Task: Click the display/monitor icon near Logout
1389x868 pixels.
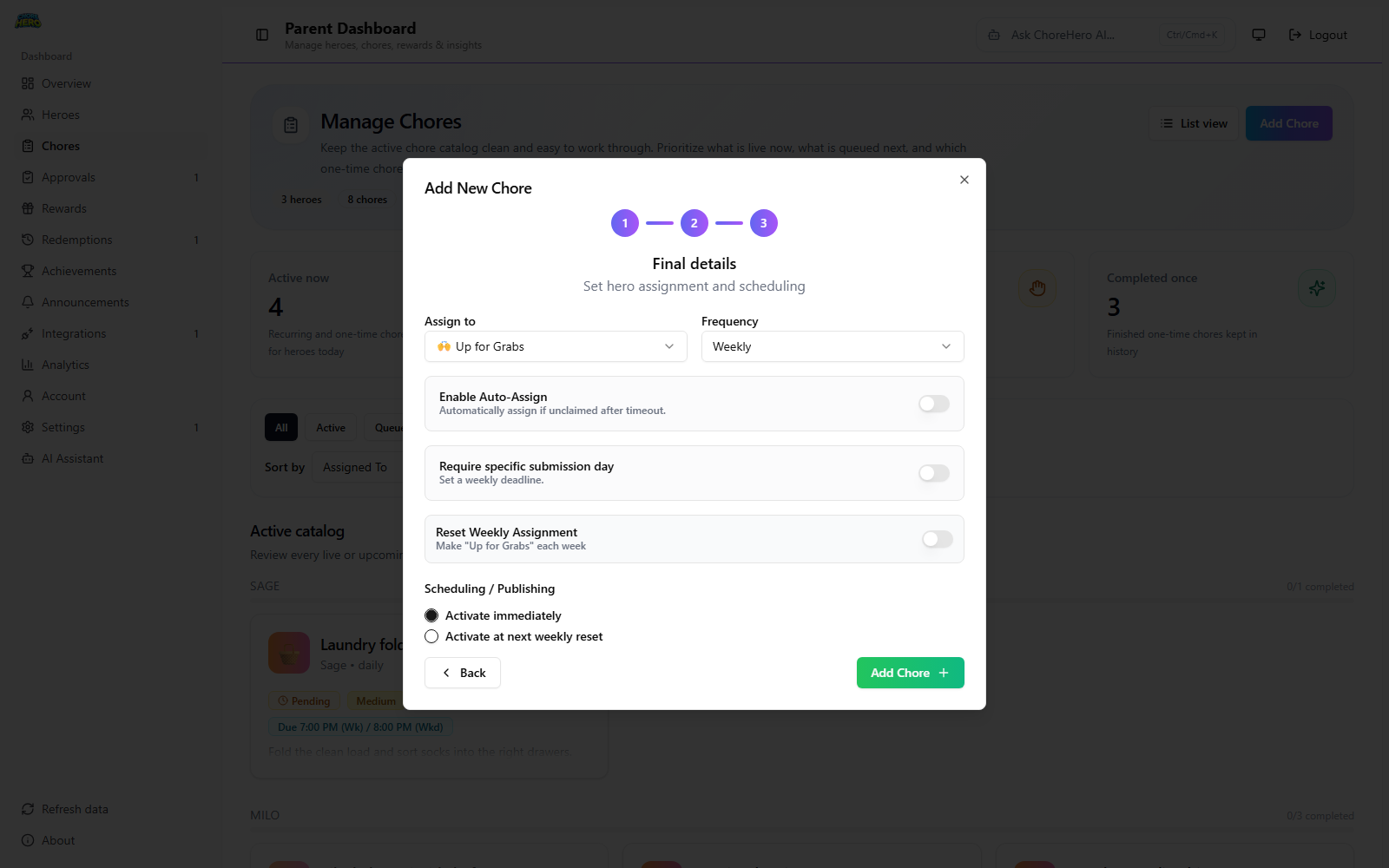Action: (1258, 35)
